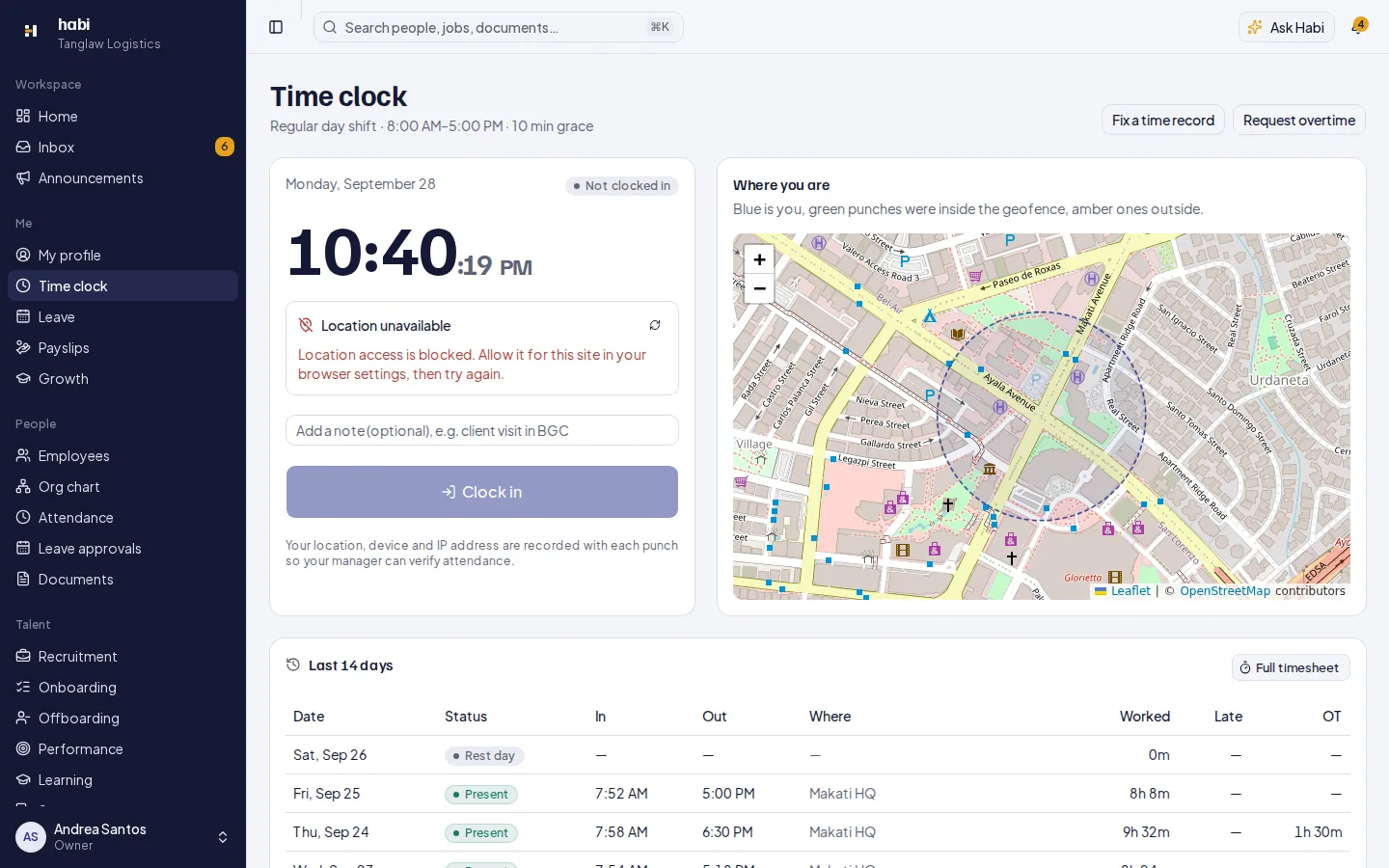Click the 1h 30m overtime value

click(1318, 831)
